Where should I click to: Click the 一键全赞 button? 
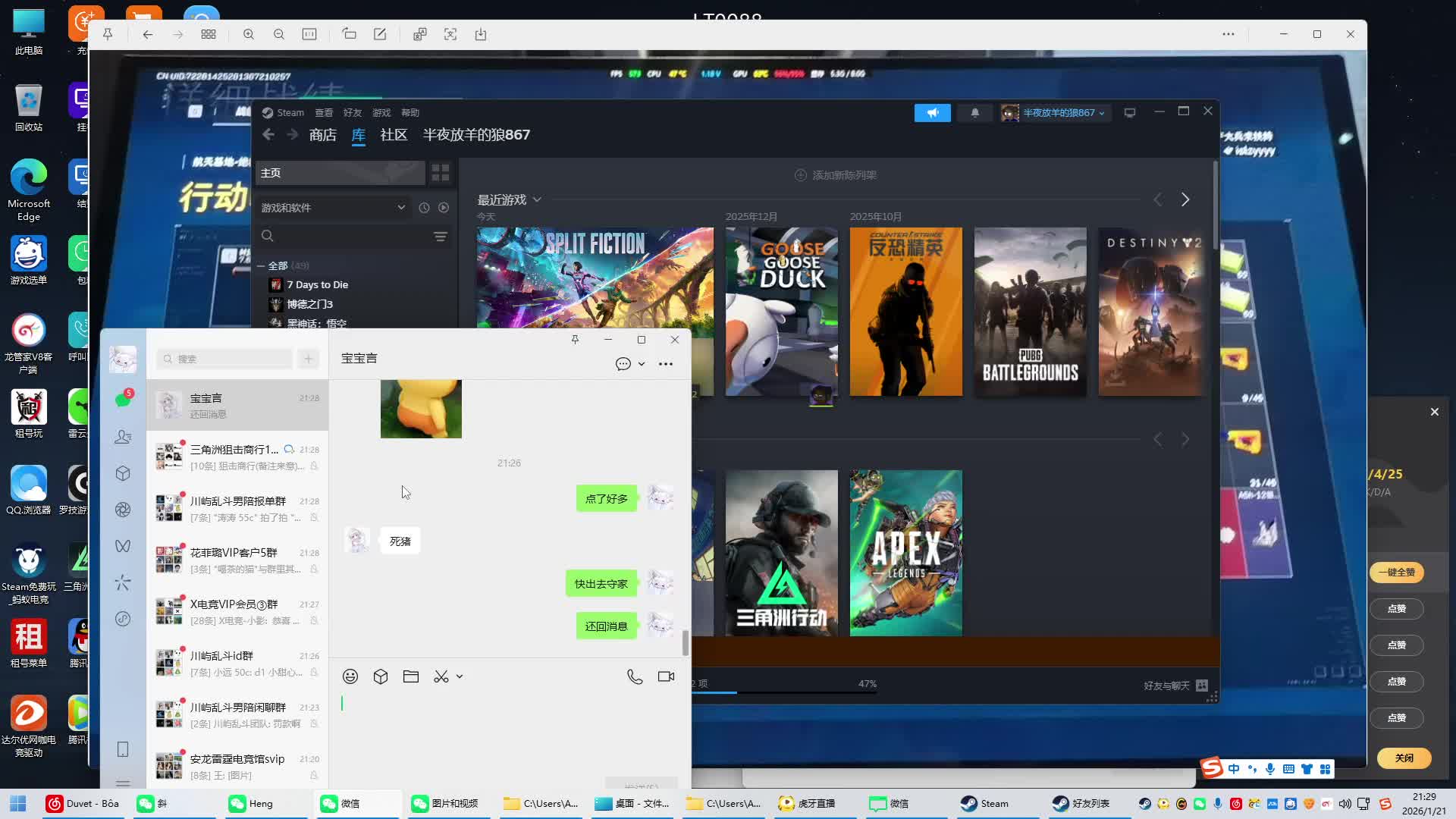click(x=1396, y=573)
